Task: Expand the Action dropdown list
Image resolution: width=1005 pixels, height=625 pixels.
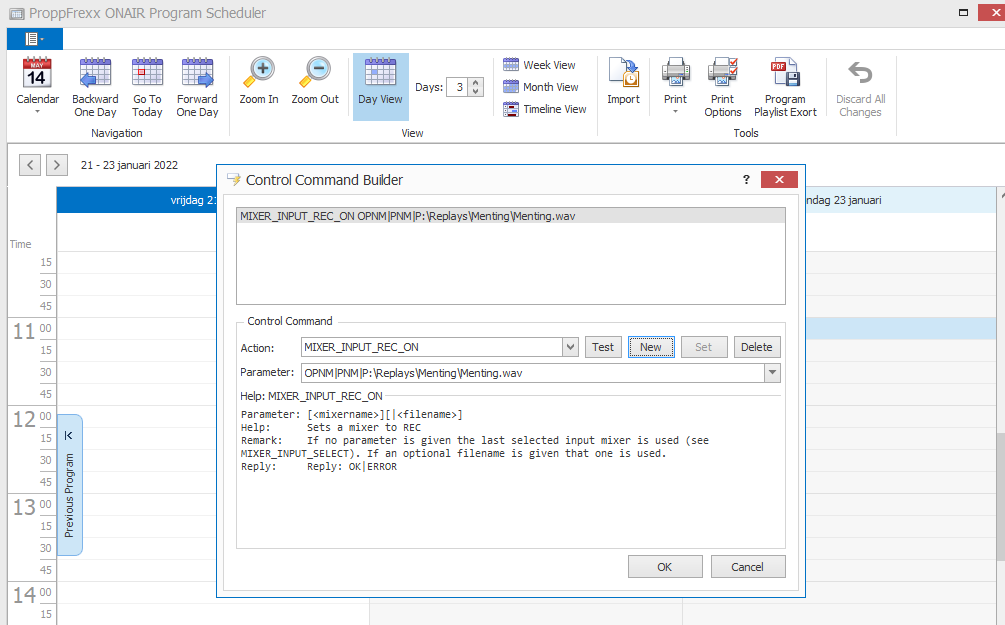Action: 570,347
